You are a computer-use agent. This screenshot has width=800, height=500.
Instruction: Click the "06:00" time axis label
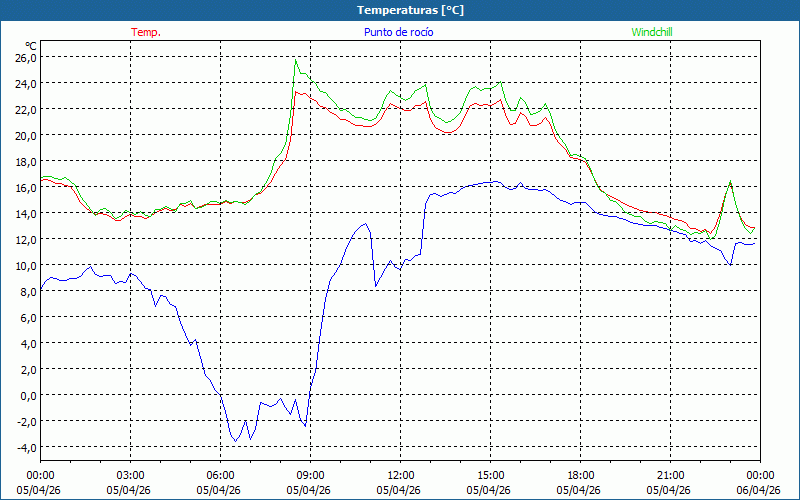click(220, 475)
